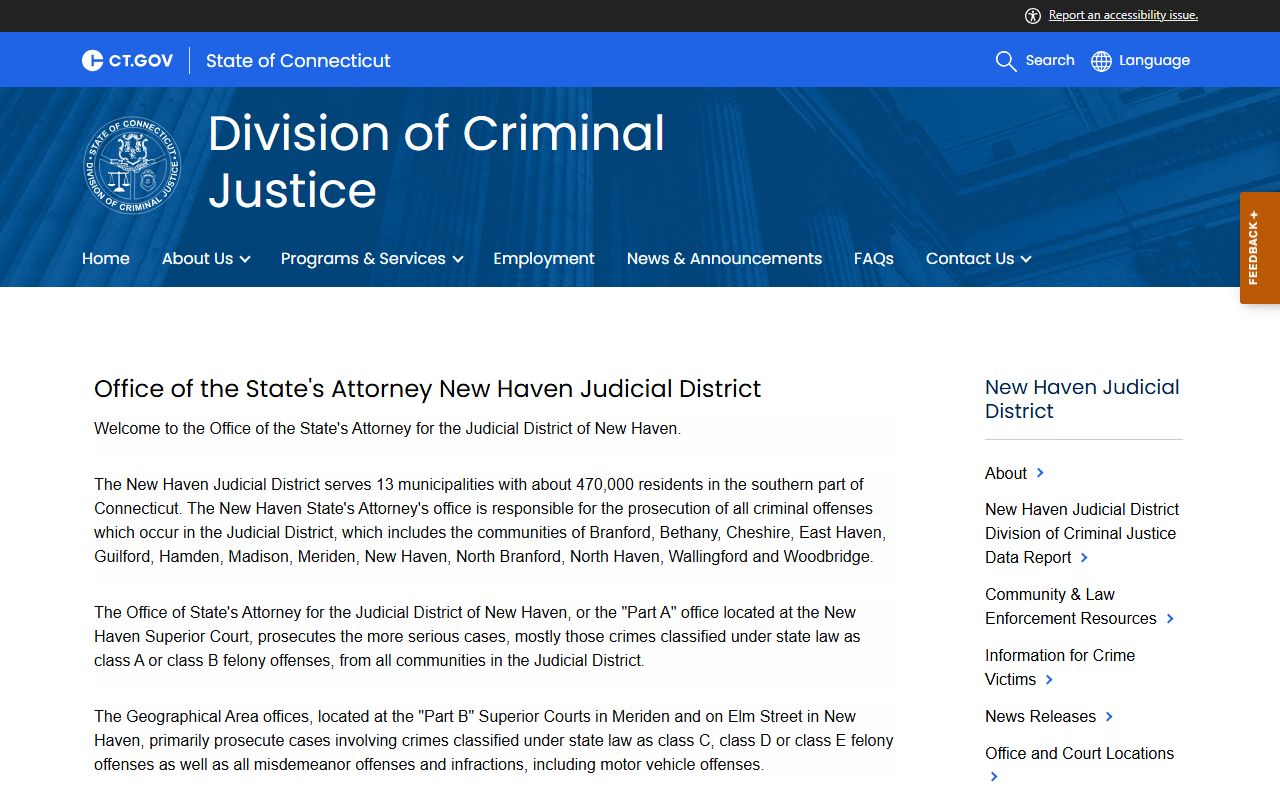The image size is (1280, 800).
Task: Click the Language globe icon
Action: [1101, 61]
